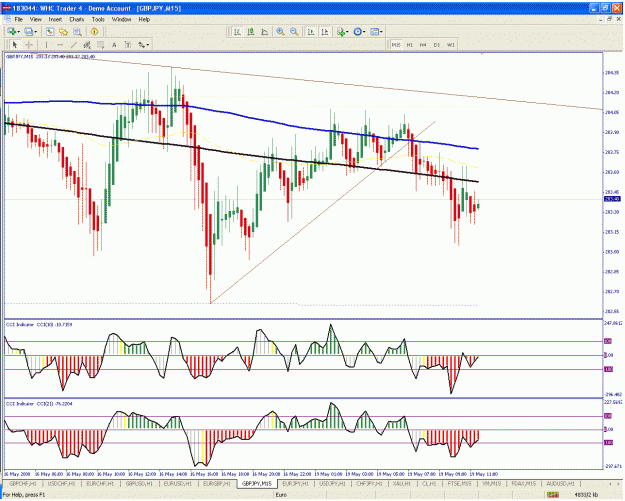Toggle Auto Scroll chart button

pyautogui.click(x=311, y=31)
